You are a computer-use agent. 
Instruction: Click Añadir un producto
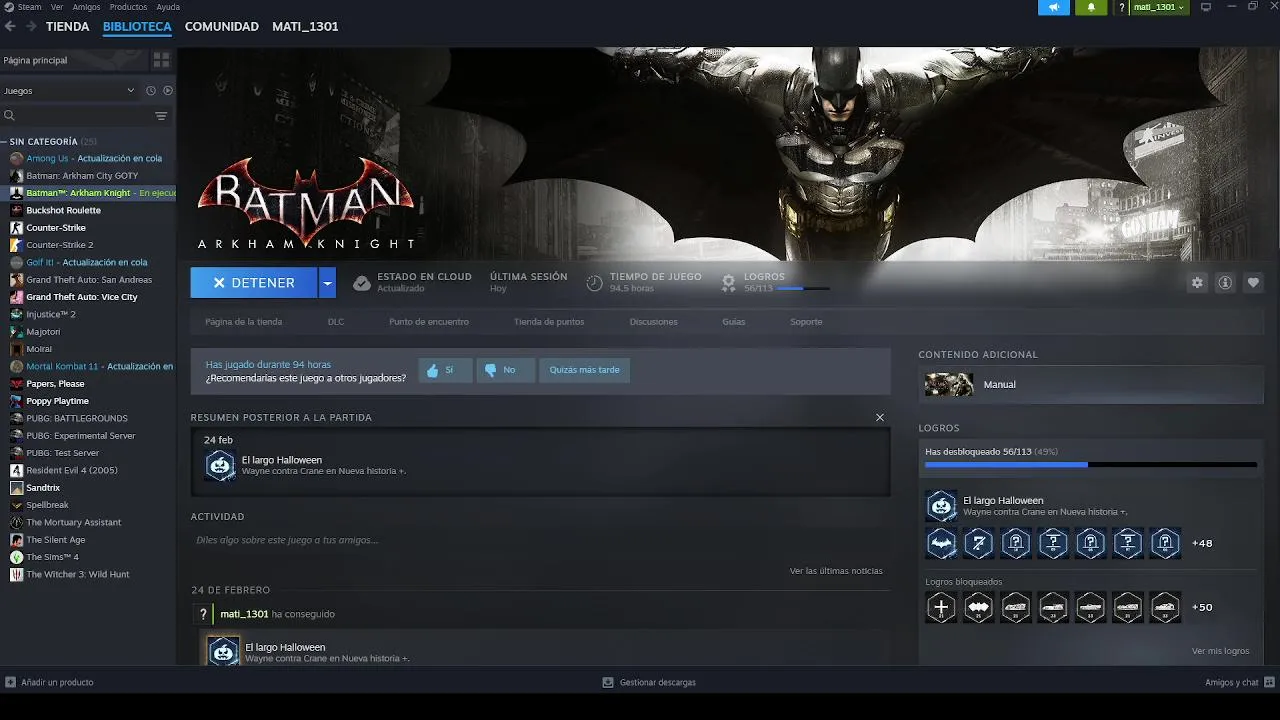[50, 682]
